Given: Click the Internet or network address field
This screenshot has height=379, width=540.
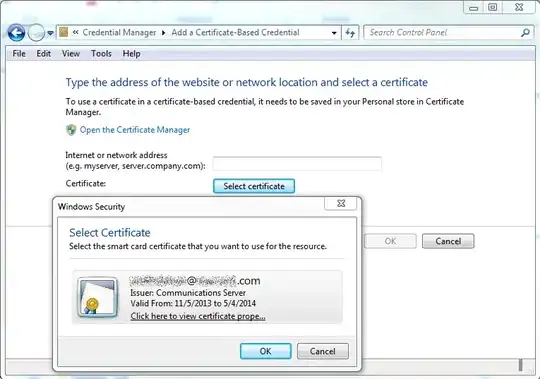Looking at the screenshot, I should (297, 163).
